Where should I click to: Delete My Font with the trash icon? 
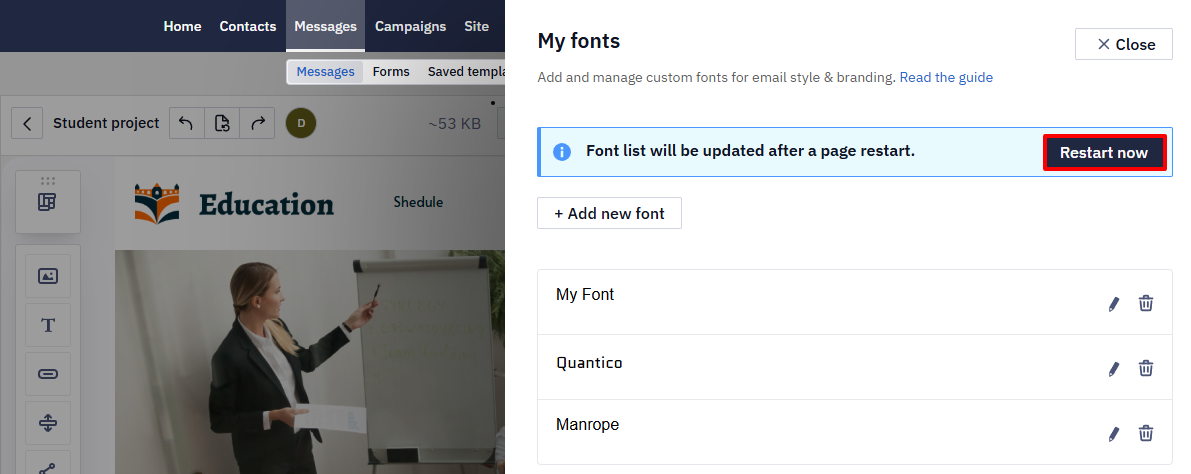(1145, 303)
